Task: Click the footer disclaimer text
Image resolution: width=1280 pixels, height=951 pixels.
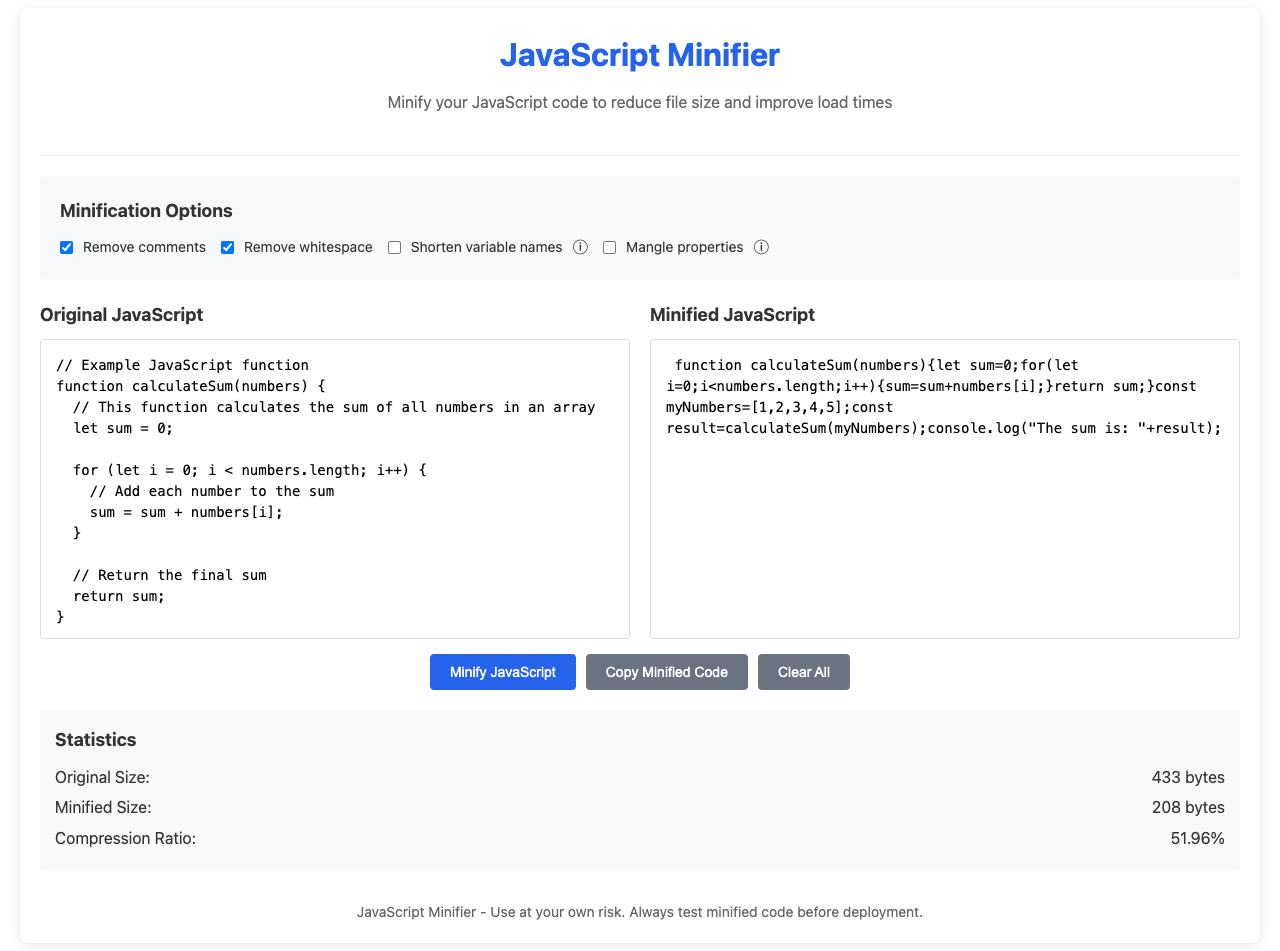Action: 640,912
